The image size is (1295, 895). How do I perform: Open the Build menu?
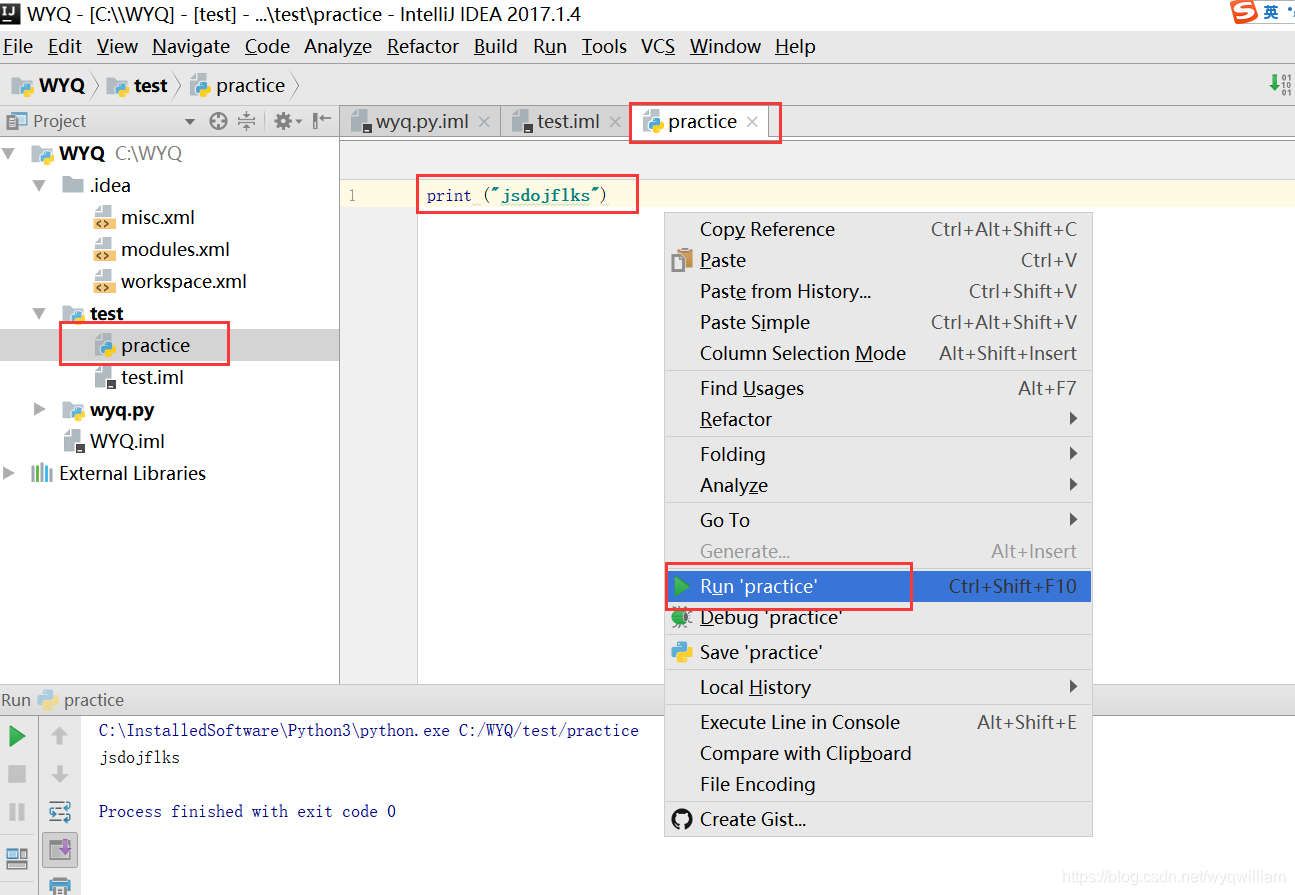tap(496, 47)
